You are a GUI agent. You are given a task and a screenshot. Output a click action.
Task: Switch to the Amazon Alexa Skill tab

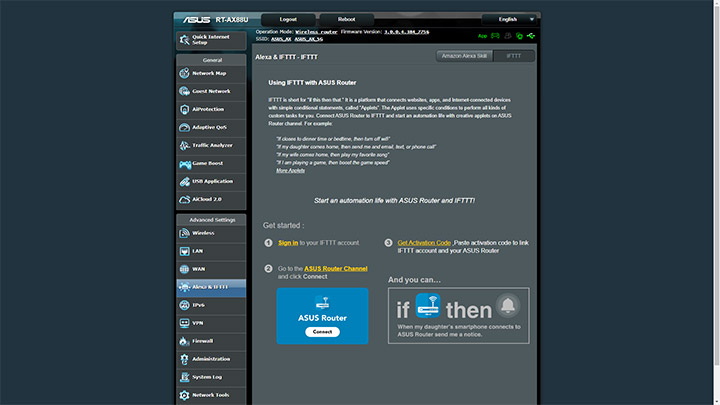[464, 56]
